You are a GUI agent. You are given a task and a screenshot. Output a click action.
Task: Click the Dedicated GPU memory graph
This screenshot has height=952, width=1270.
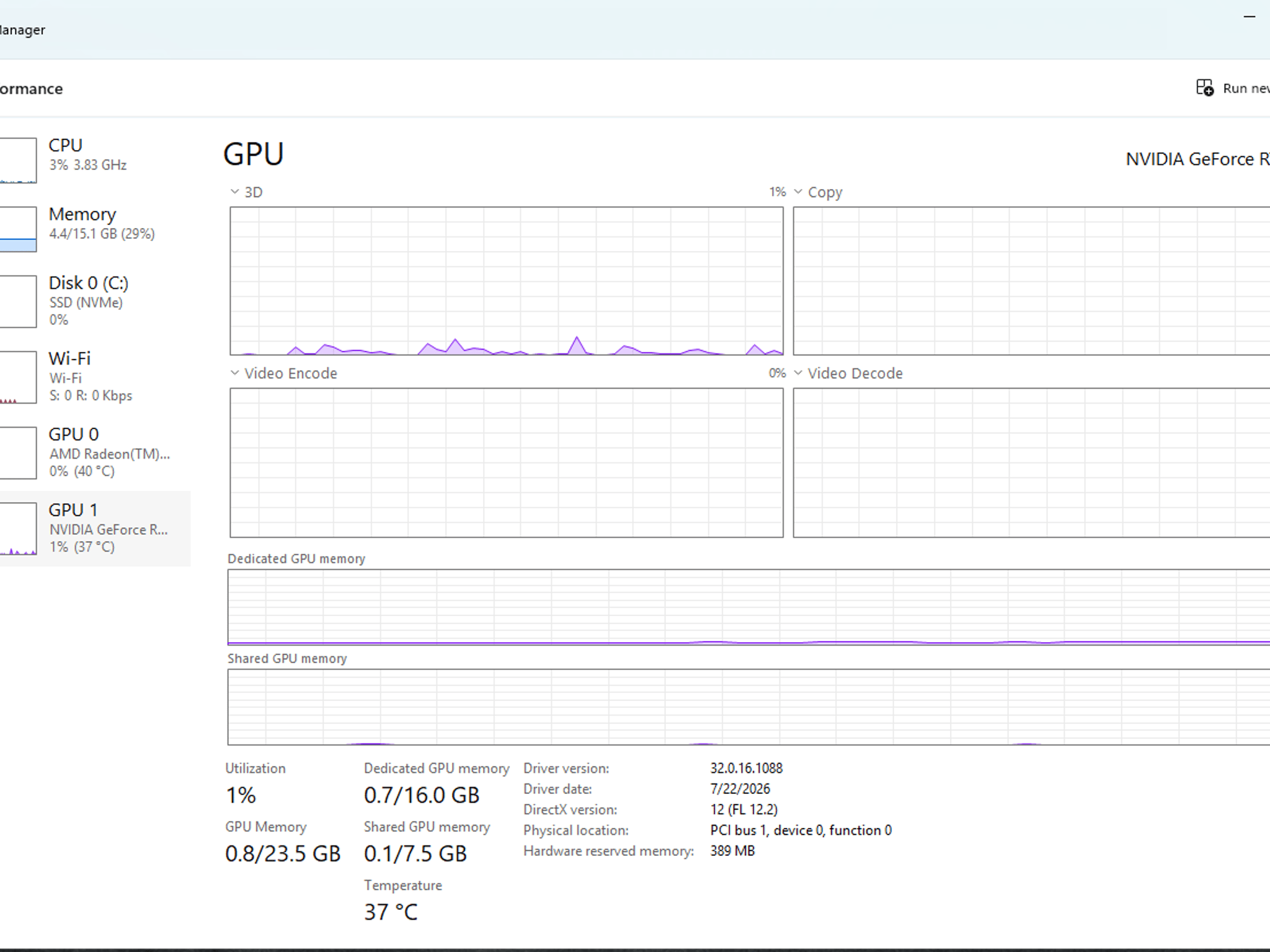click(x=748, y=607)
